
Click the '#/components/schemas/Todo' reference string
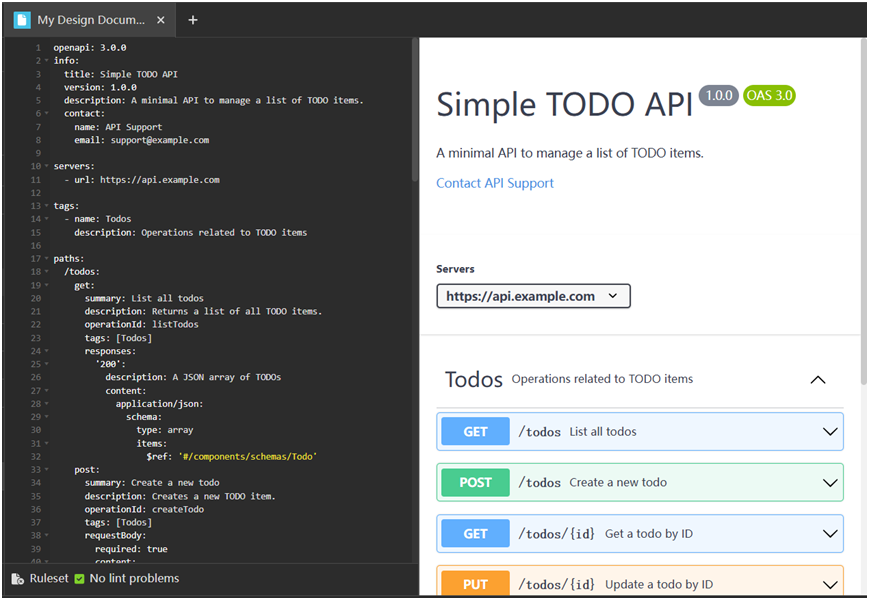[248, 457]
